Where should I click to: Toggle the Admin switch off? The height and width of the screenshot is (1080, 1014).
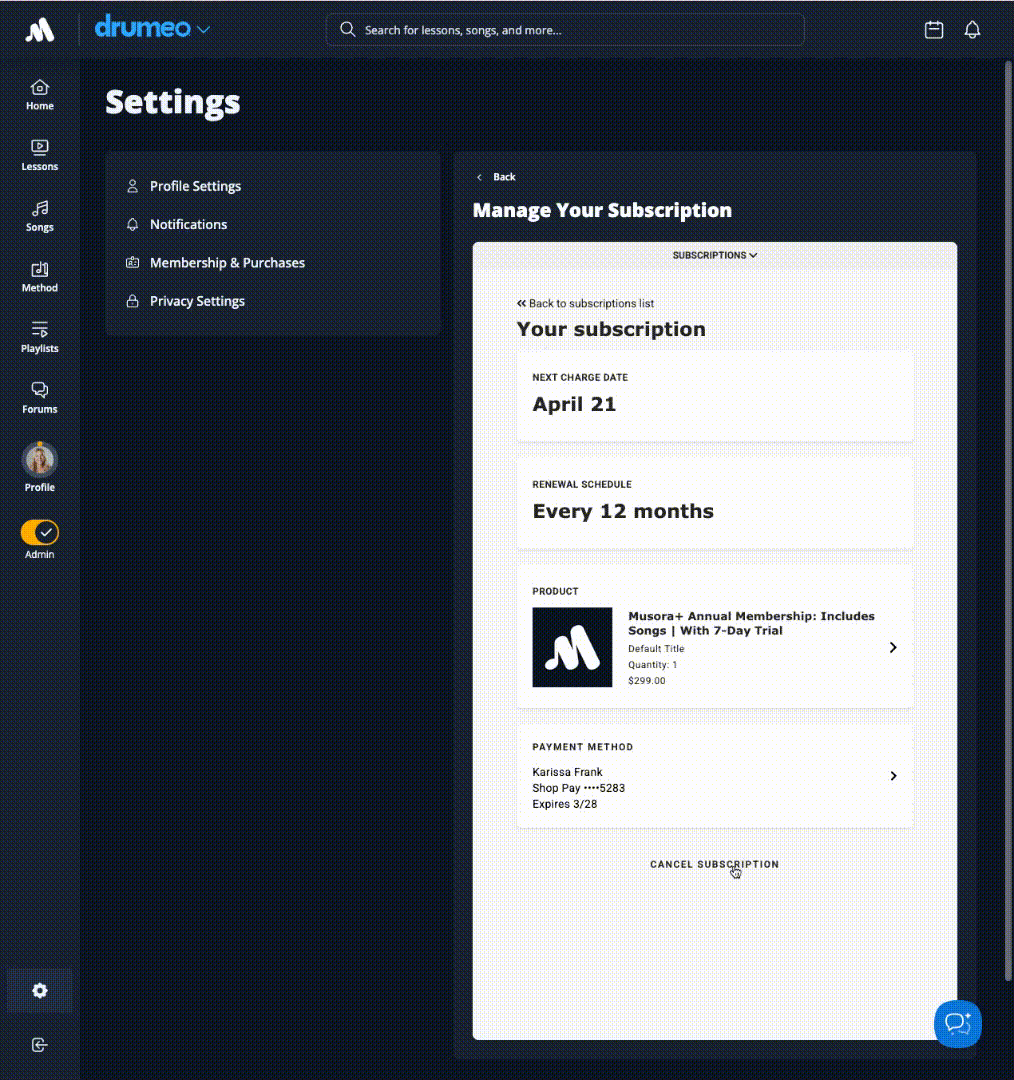tap(40, 532)
